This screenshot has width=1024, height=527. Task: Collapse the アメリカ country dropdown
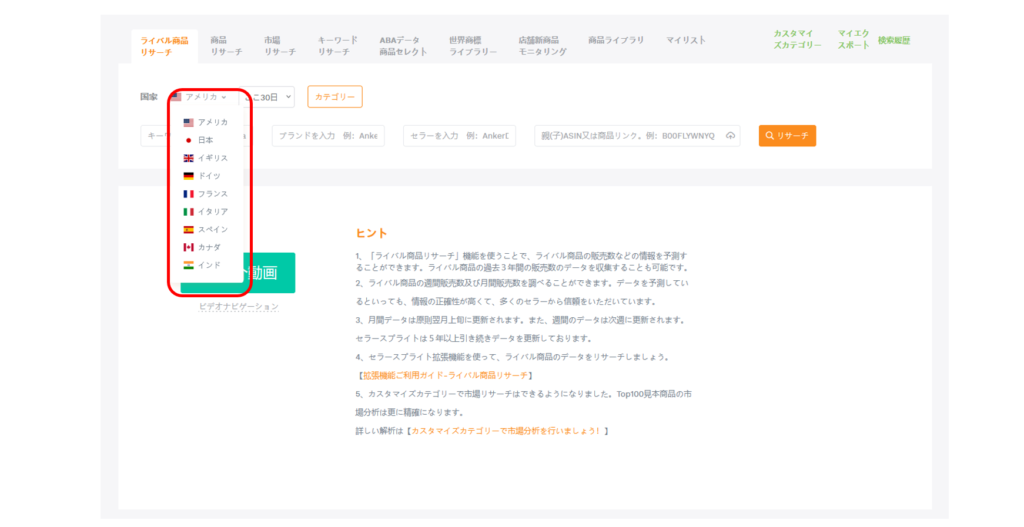(200, 97)
